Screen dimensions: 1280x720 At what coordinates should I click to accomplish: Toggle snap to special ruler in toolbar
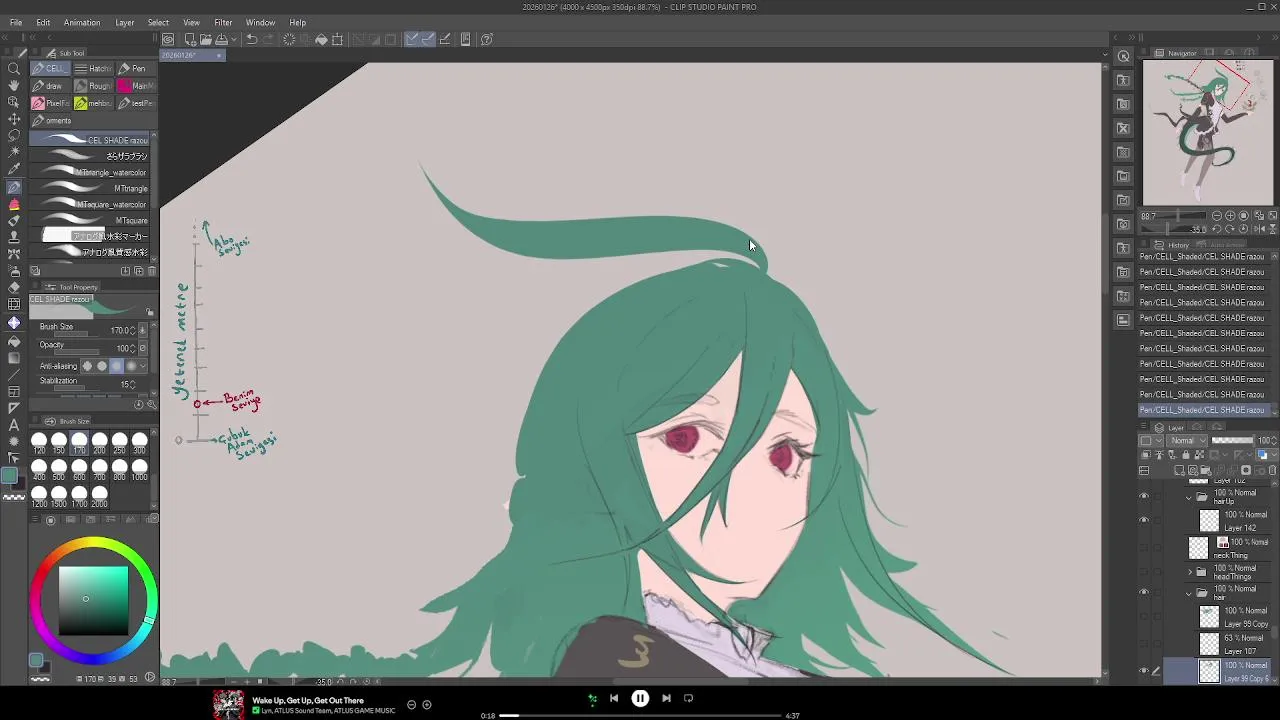tap(428, 40)
